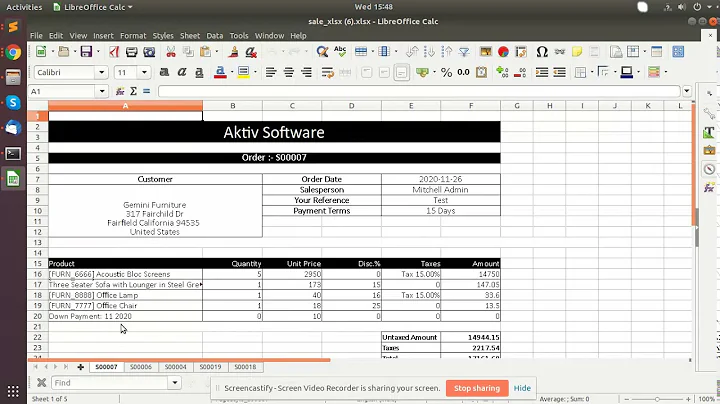The height and width of the screenshot is (404, 720).
Task: Click the Cut scissors icon
Action: pos(171,51)
